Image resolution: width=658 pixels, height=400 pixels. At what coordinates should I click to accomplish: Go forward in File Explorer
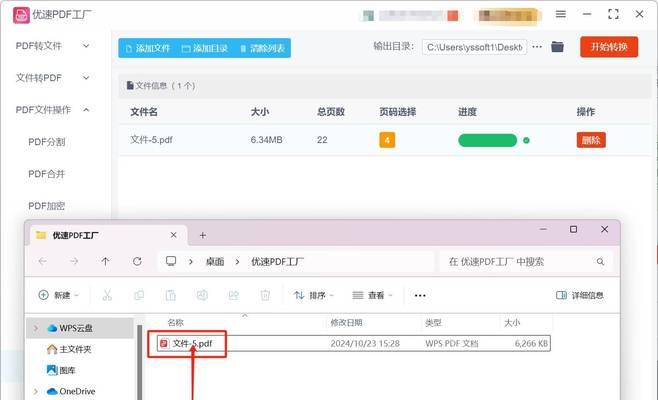pyautogui.click(x=74, y=261)
